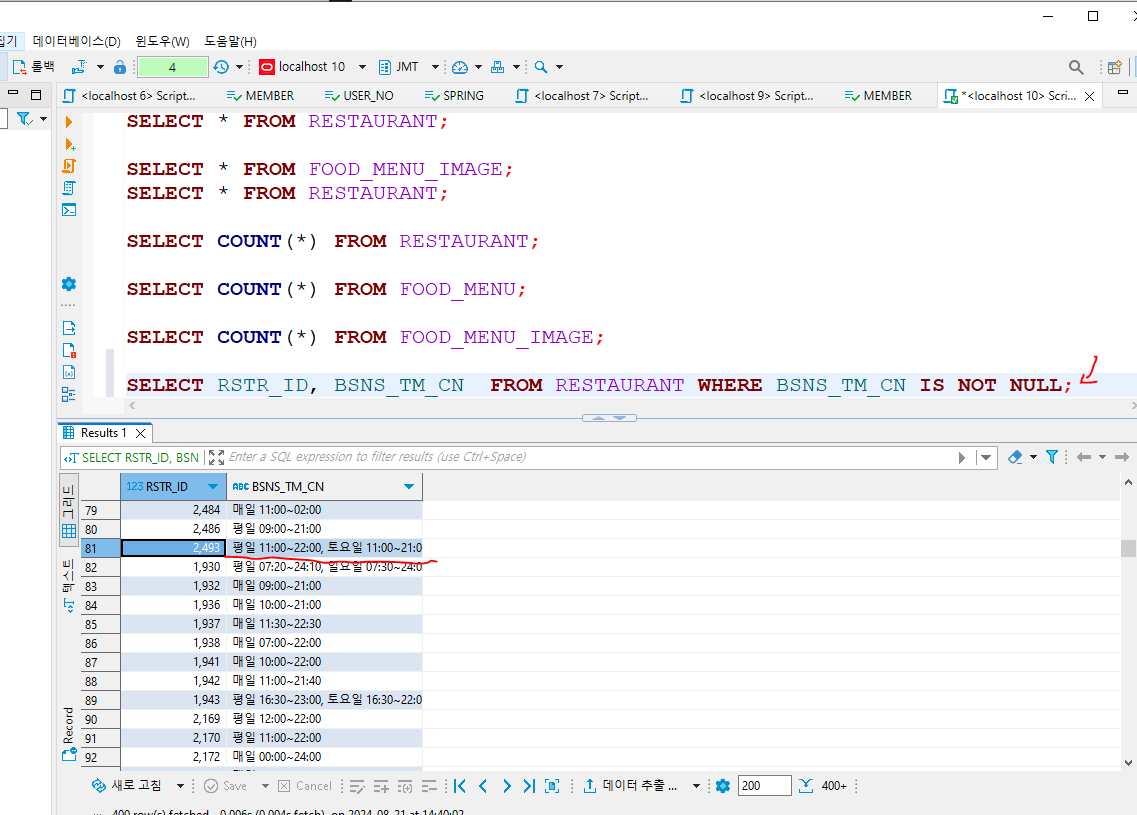Open the BSNS_TM_CN column dropdown arrow
This screenshot has width=1137, height=815.
click(x=409, y=487)
